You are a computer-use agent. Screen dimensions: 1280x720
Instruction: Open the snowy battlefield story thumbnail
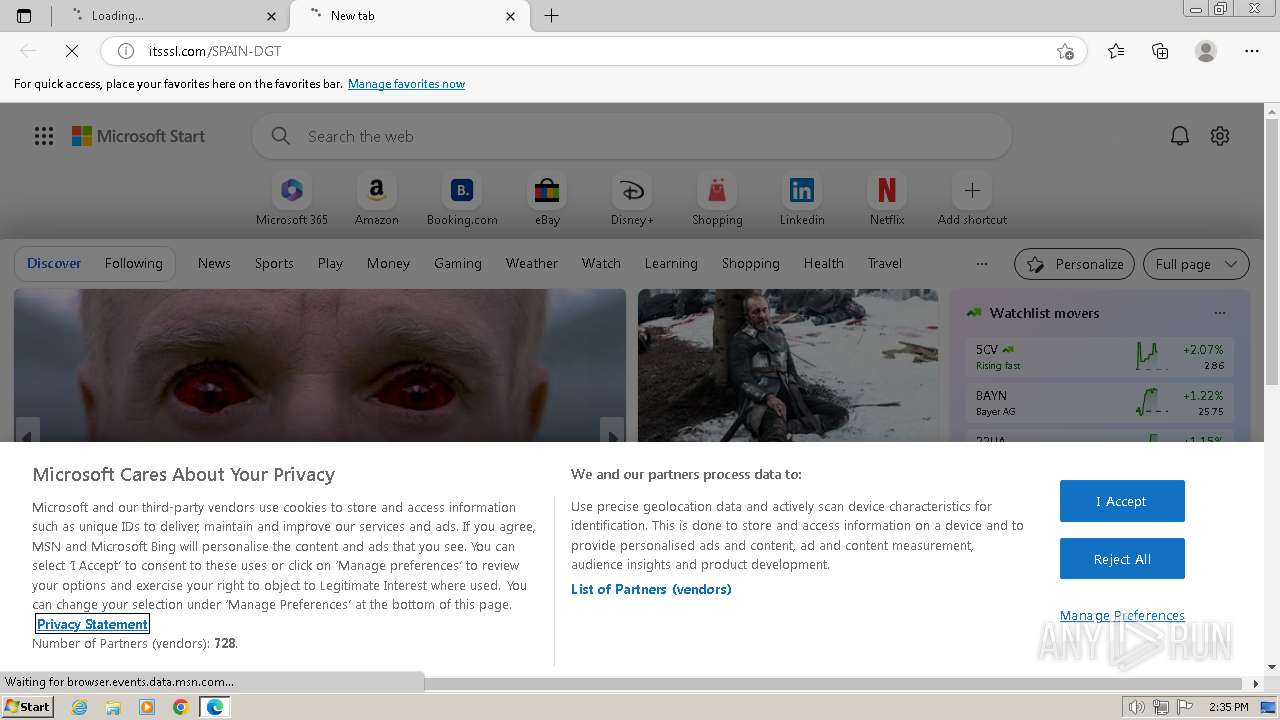(788, 365)
